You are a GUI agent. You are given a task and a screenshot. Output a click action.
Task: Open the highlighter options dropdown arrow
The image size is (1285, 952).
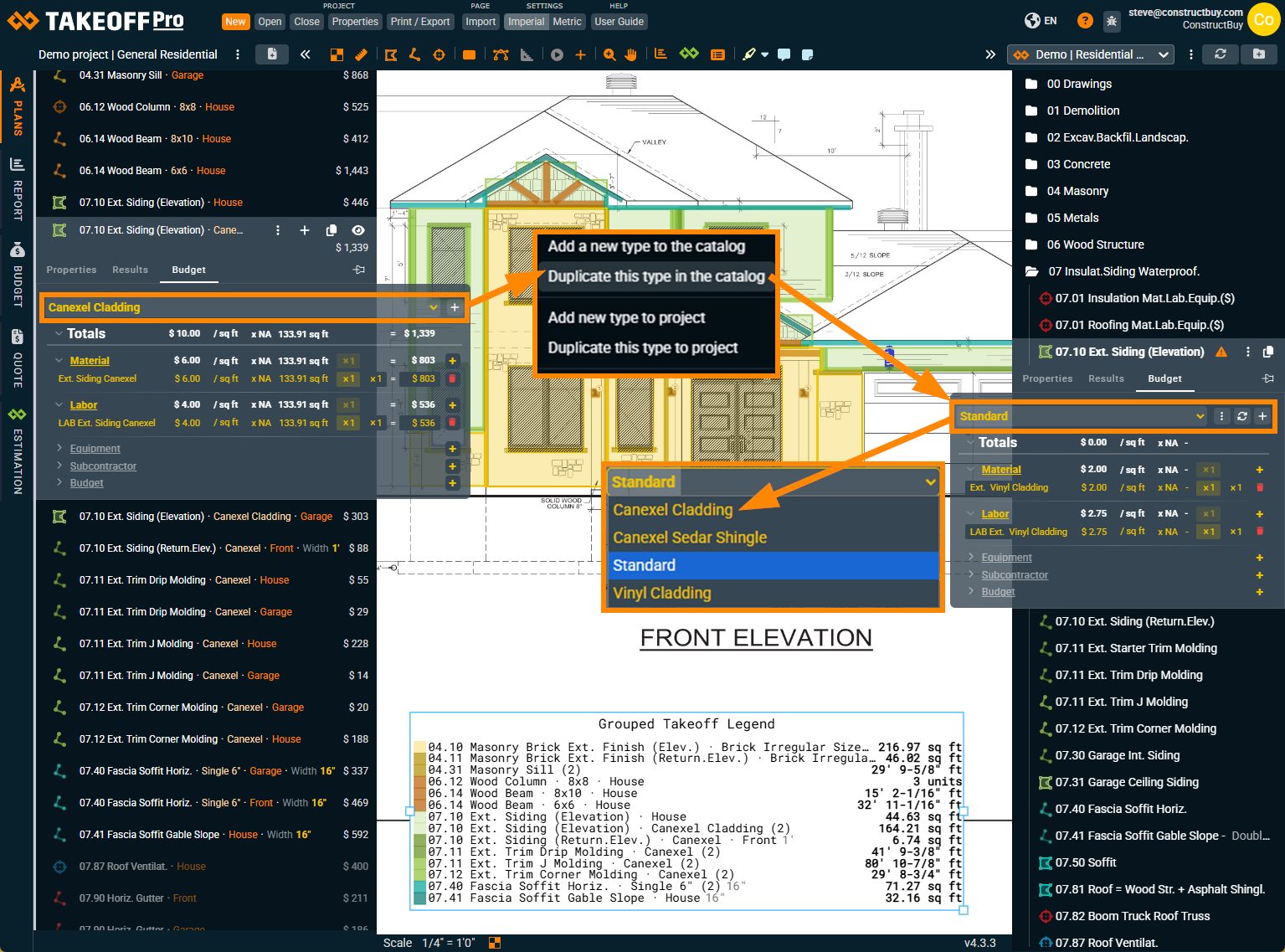[x=765, y=54]
